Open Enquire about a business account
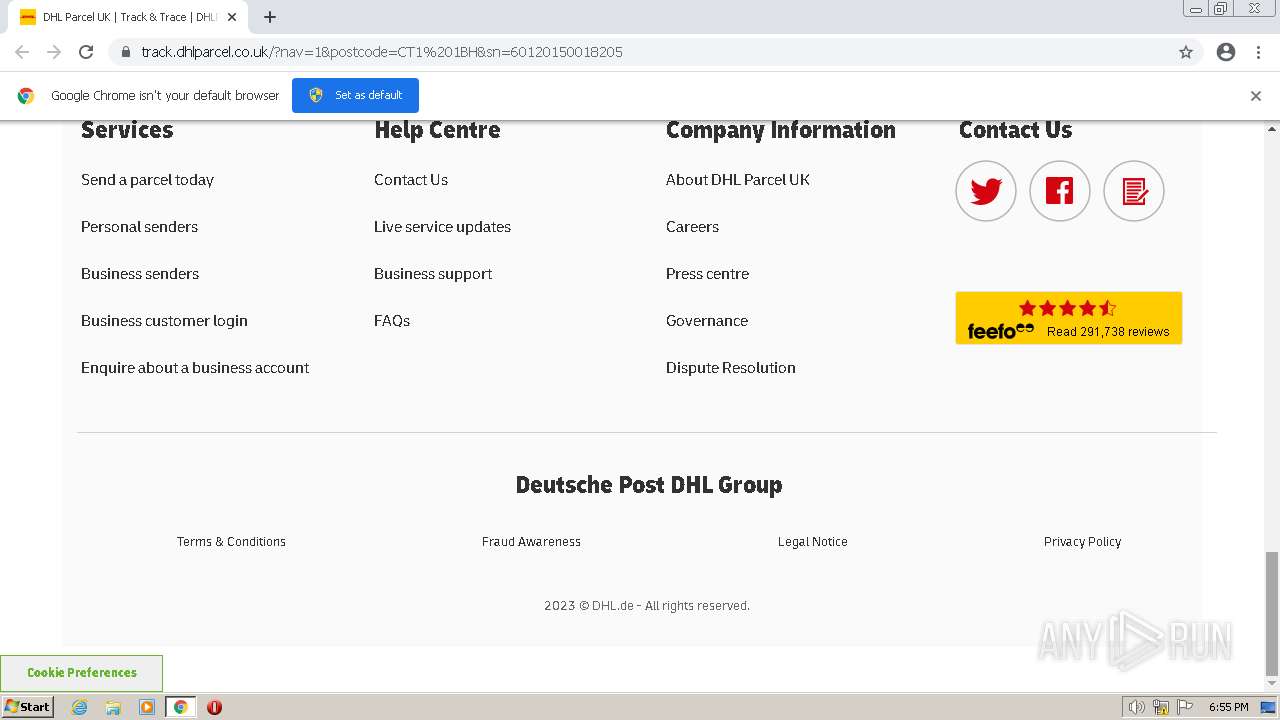Screen dimensions: 1280x720 click(195, 368)
